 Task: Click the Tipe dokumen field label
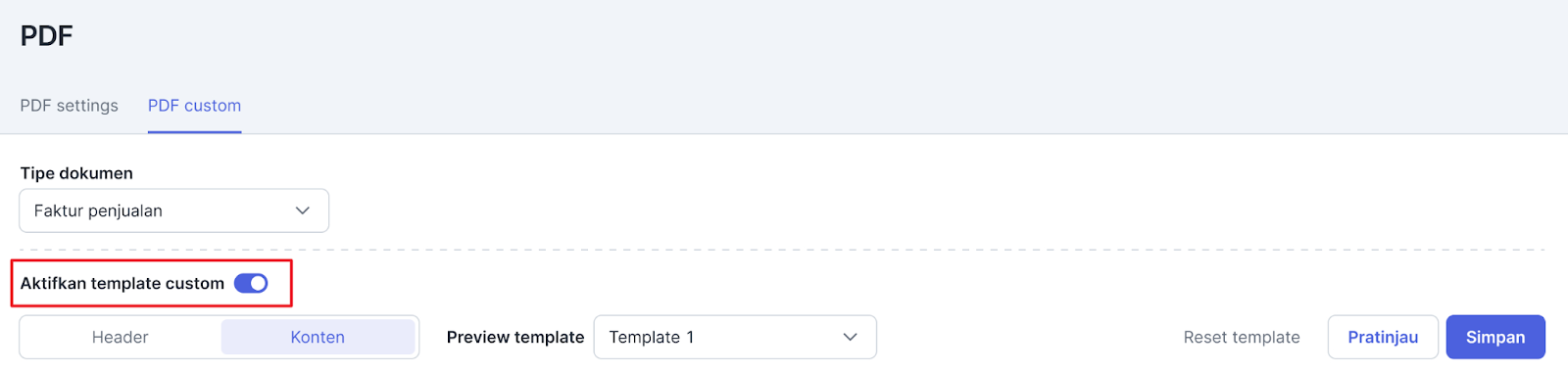pyautogui.click(x=76, y=173)
